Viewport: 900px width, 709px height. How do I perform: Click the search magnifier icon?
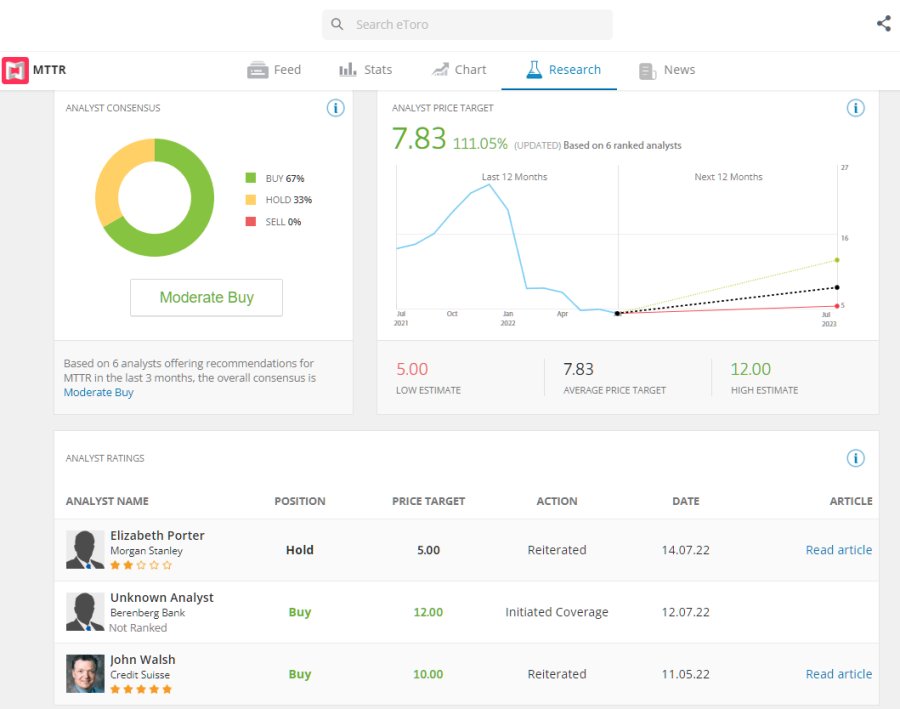coord(338,25)
